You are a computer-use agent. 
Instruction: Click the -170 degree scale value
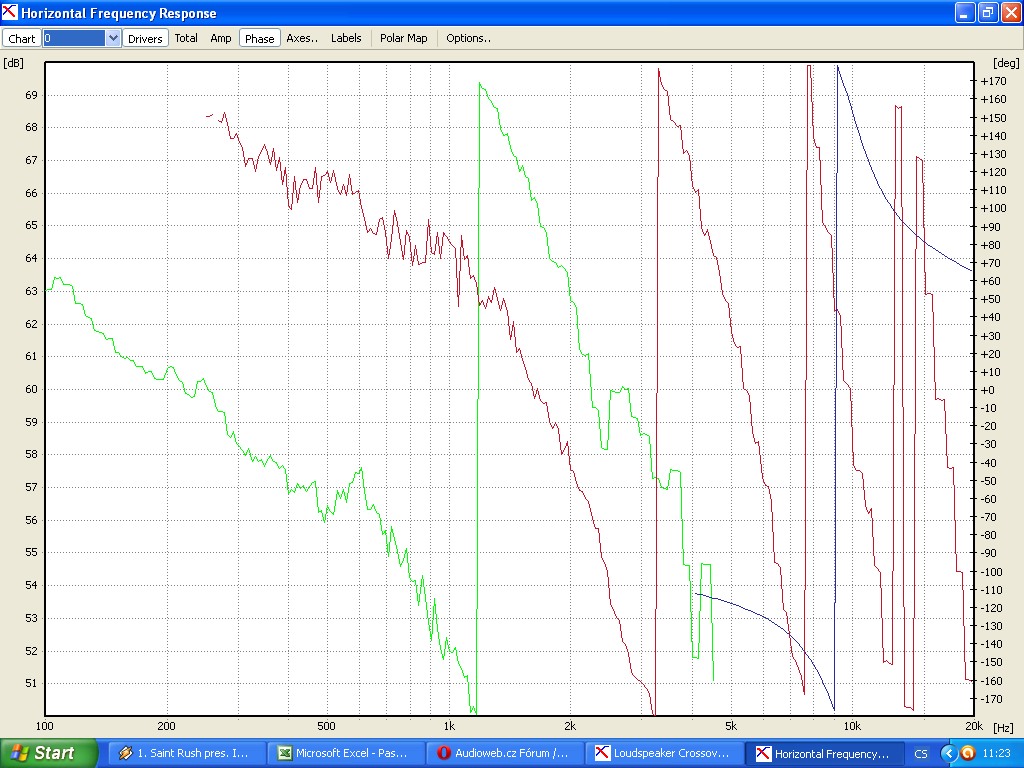(993, 699)
